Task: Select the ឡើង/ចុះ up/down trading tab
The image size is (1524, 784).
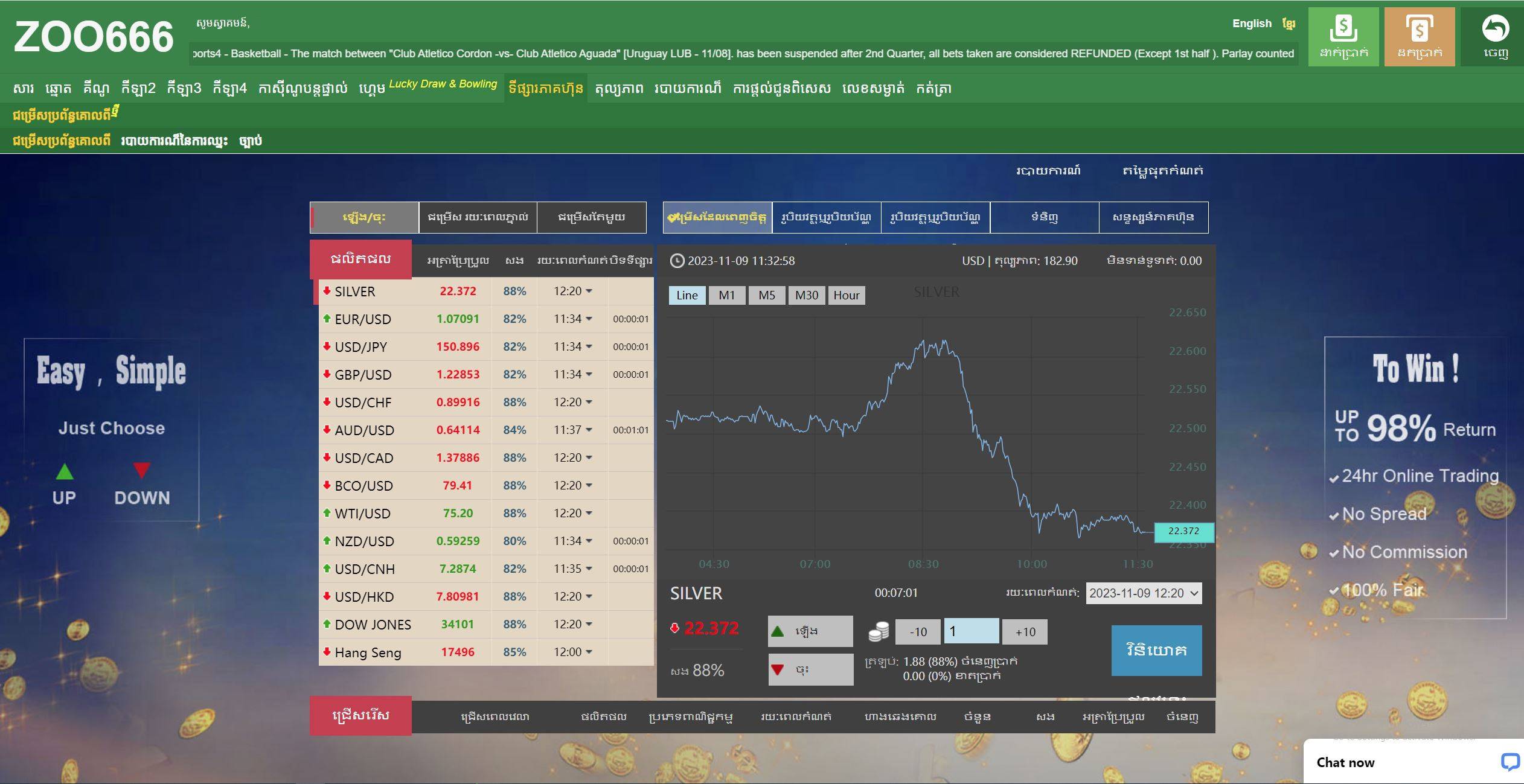Action: [x=364, y=217]
